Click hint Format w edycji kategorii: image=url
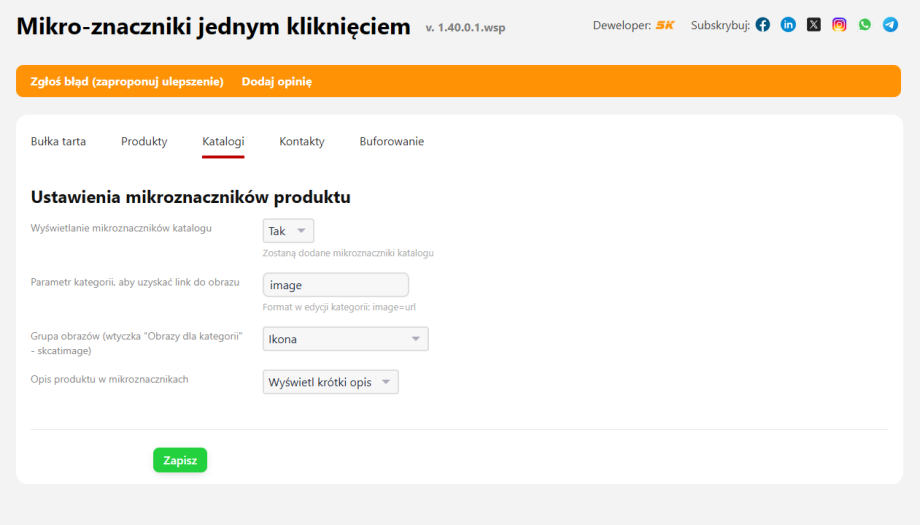The image size is (920, 525). pyautogui.click(x=339, y=307)
